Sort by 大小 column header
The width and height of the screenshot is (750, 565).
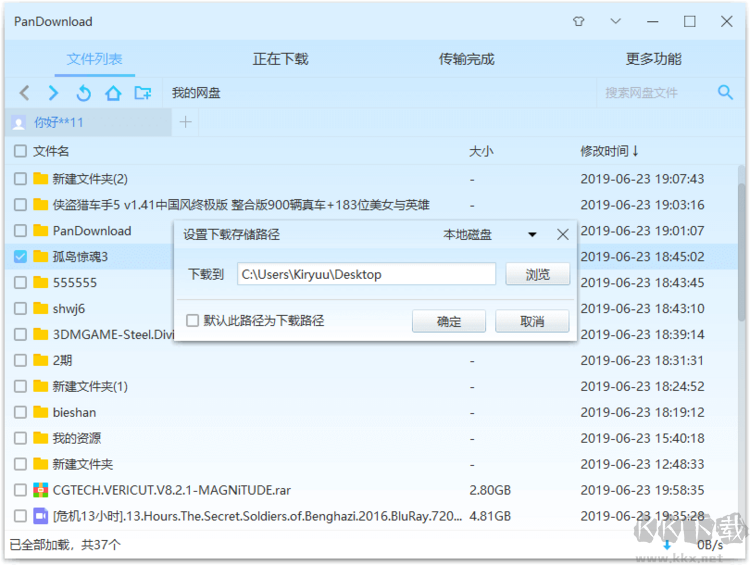coord(481,151)
